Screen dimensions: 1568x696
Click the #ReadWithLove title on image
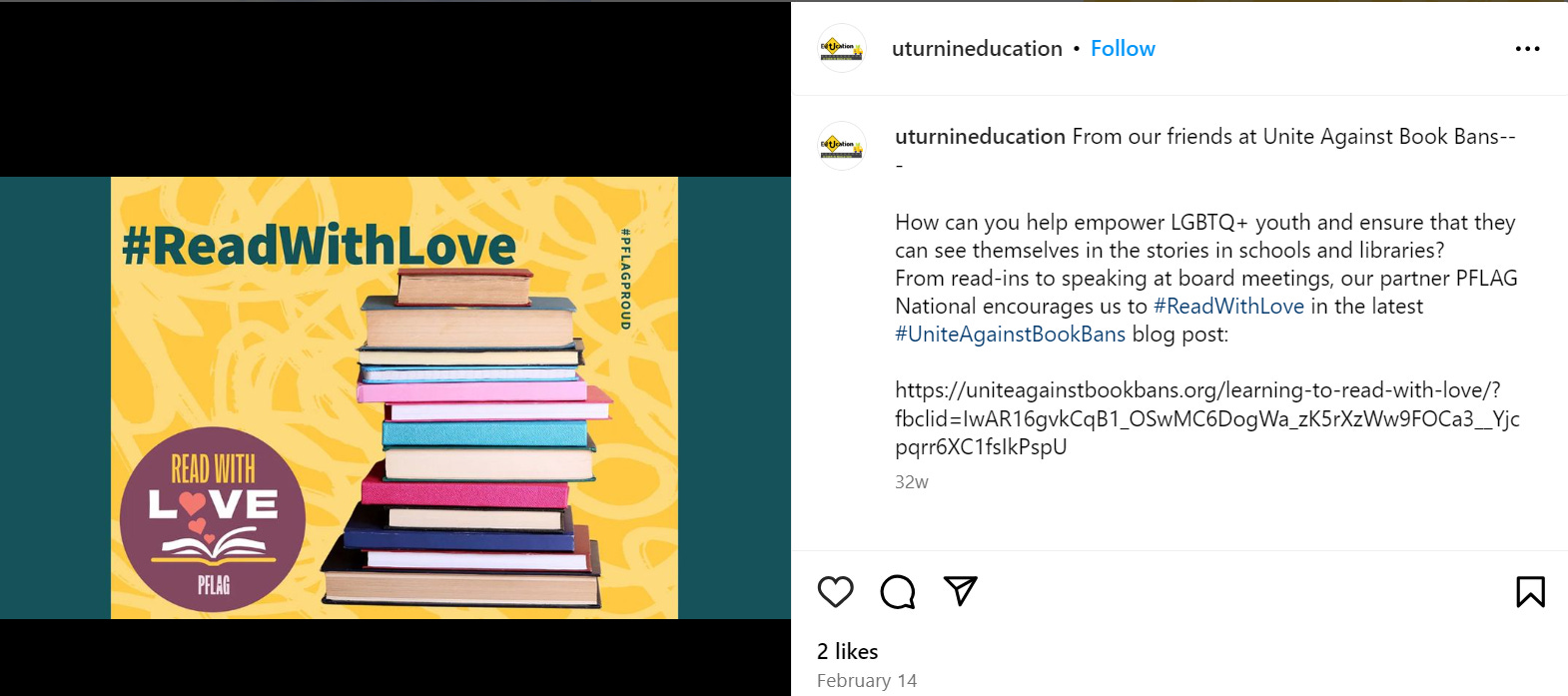coord(319,247)
